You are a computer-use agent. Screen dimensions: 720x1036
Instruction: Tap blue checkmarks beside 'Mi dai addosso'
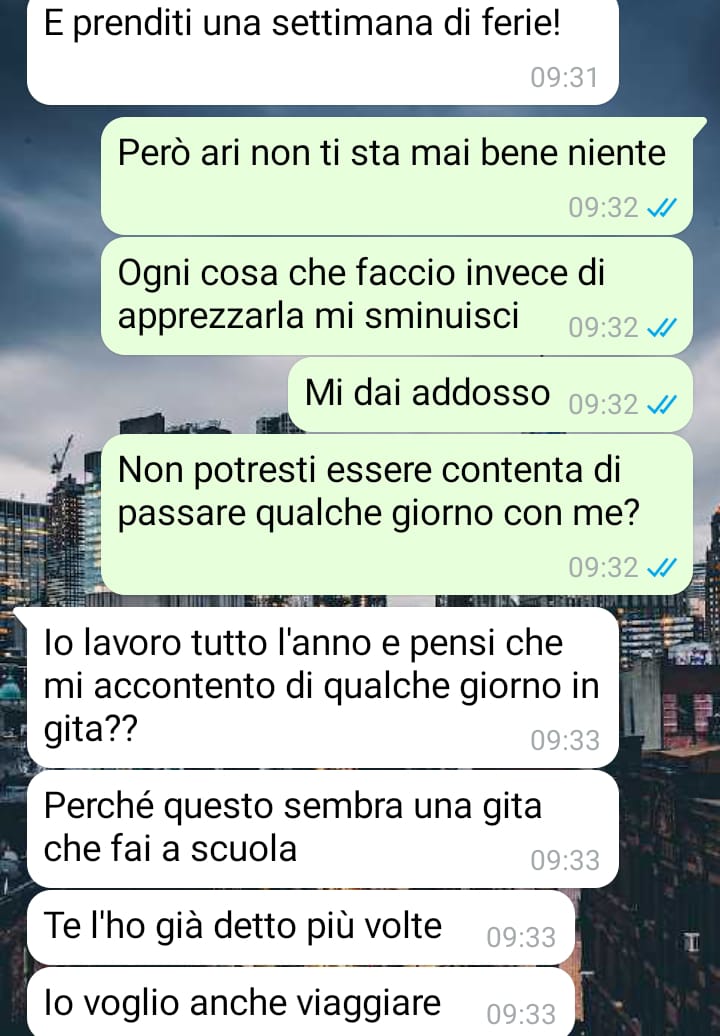coord(662,404)
